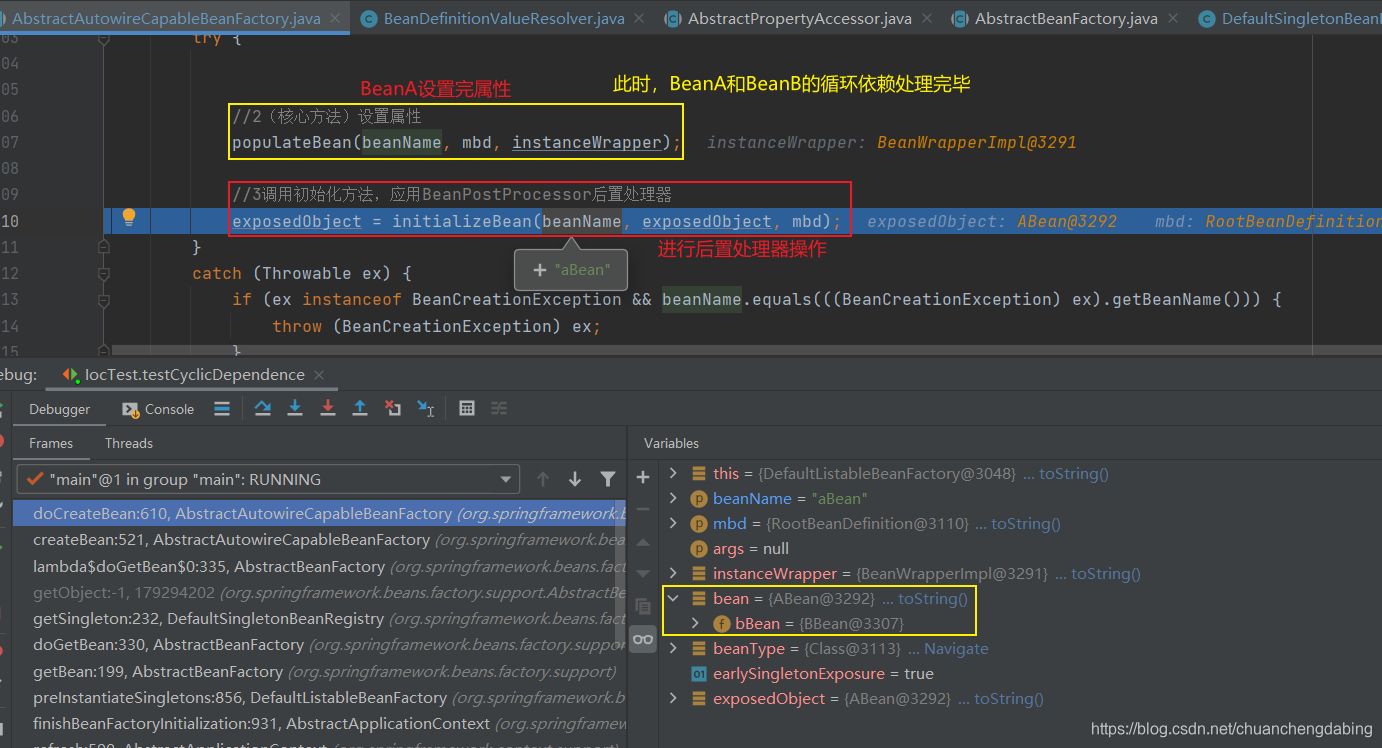Screen dimensions: 1382x748
Task: Open the Evaluate Expression calculator icon
Action: click(466, 408)
